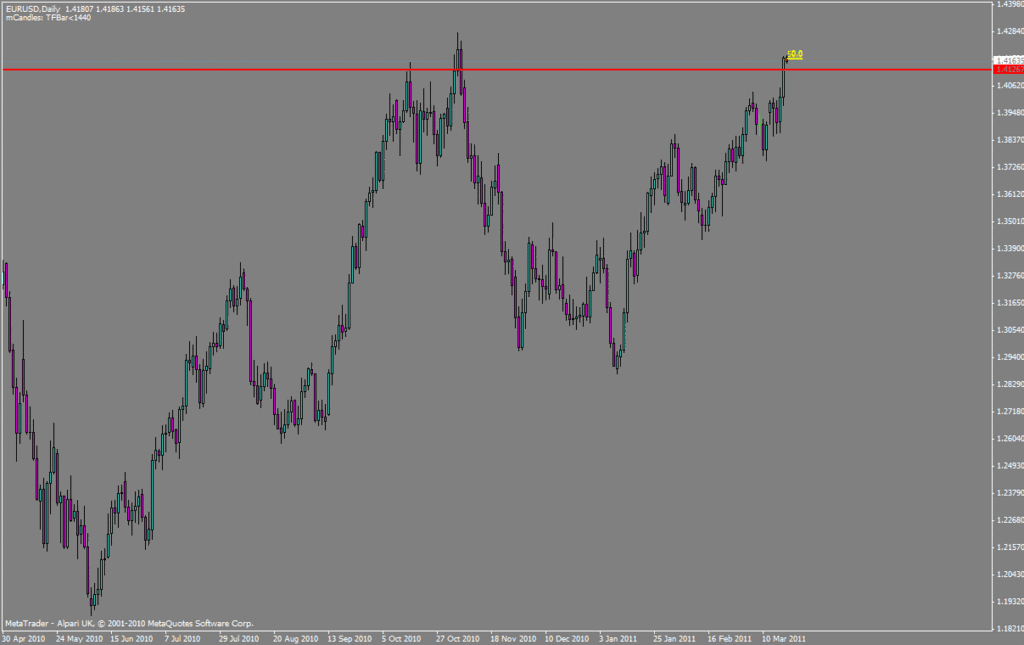Click the 29 Jul 2010 date label
Image resolution: width=1024 pixels, height=645 pixels.
coord(238,638)
